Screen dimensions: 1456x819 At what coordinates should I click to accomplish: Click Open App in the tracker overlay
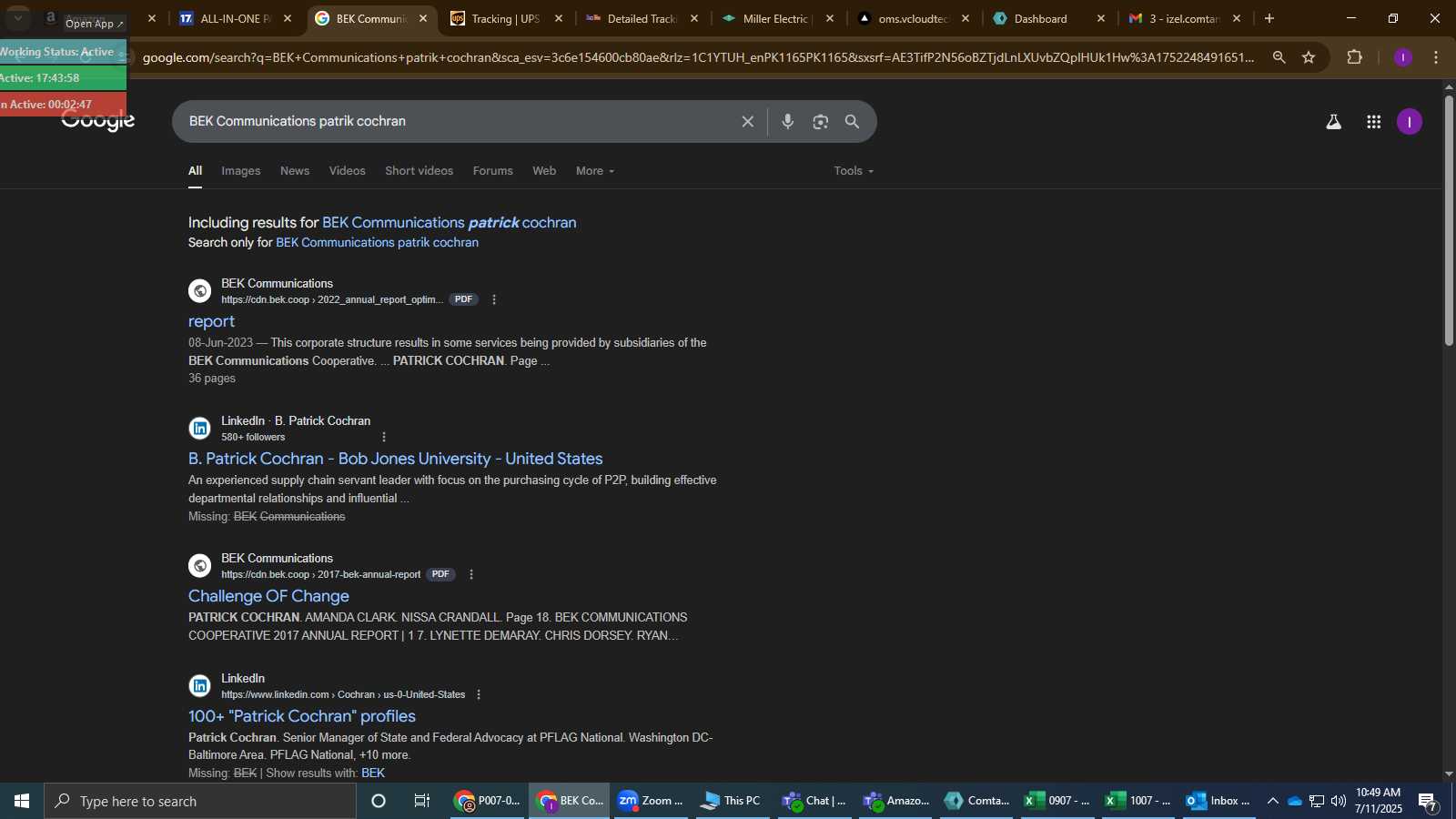[95, 24]
